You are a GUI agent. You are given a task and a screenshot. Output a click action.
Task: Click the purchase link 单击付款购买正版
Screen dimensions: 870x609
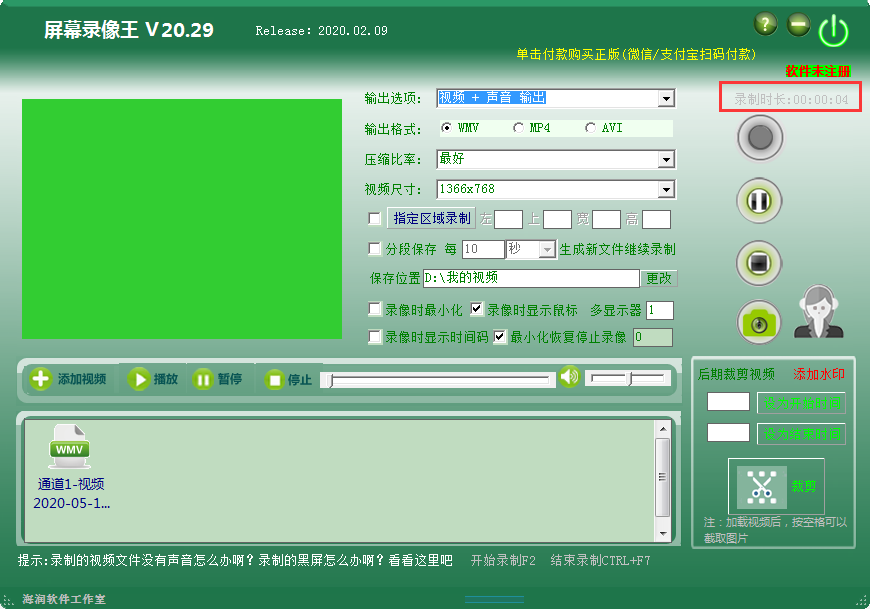[636, 54]
